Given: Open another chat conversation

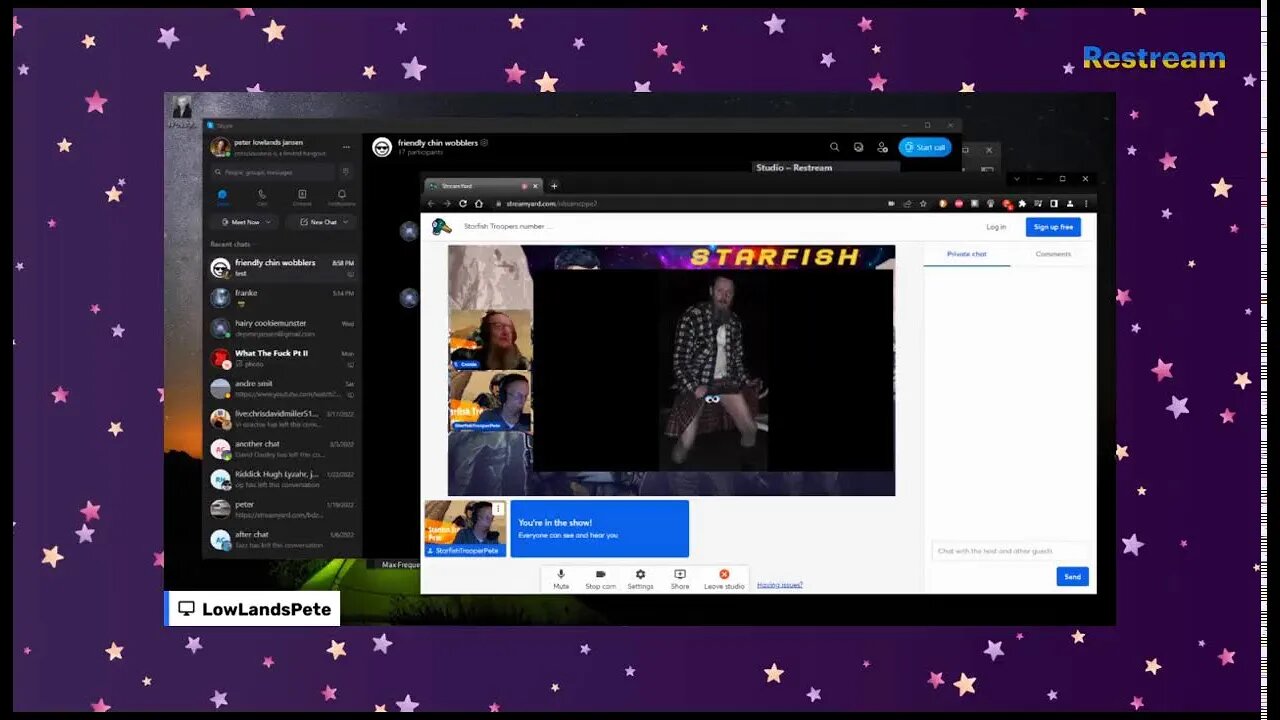Looking at the screenshot, I should pos(282,449).
